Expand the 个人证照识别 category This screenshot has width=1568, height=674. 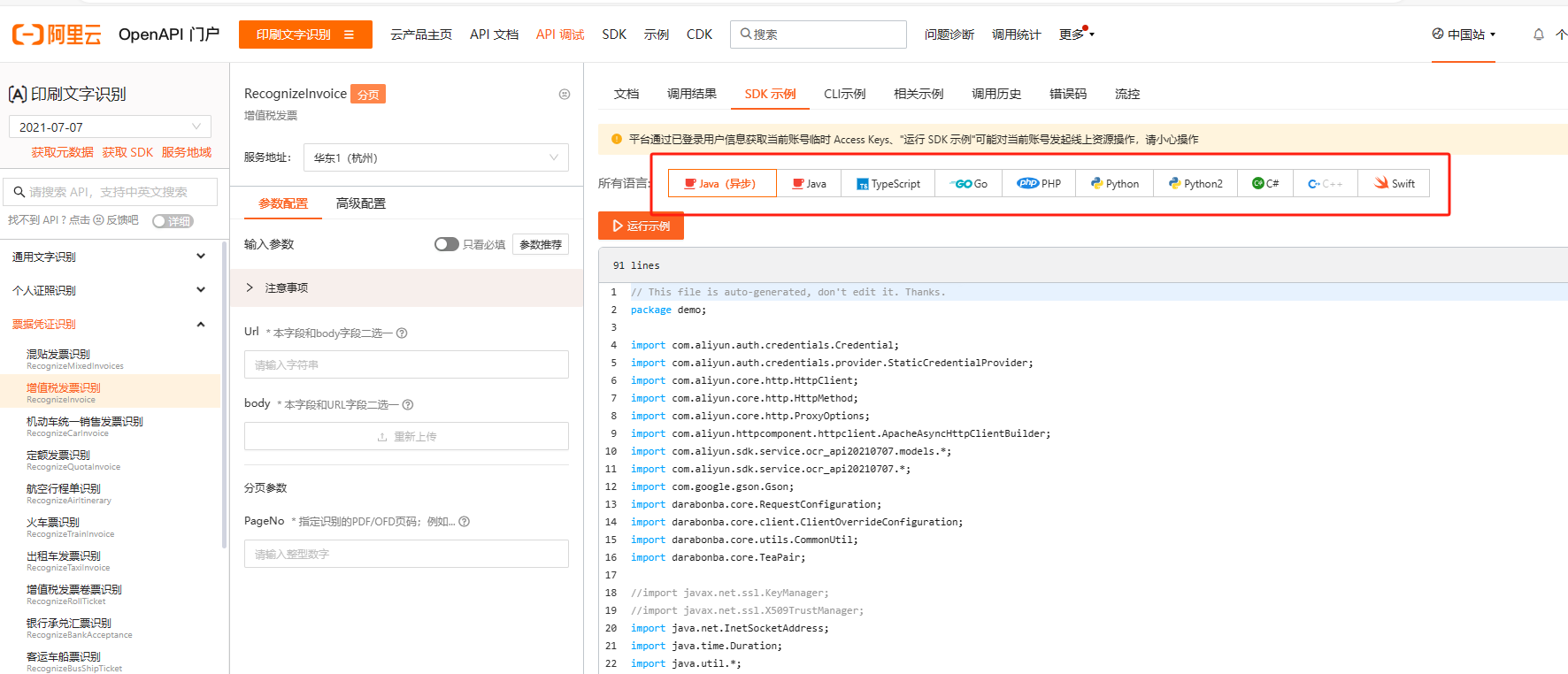(110, 290)
